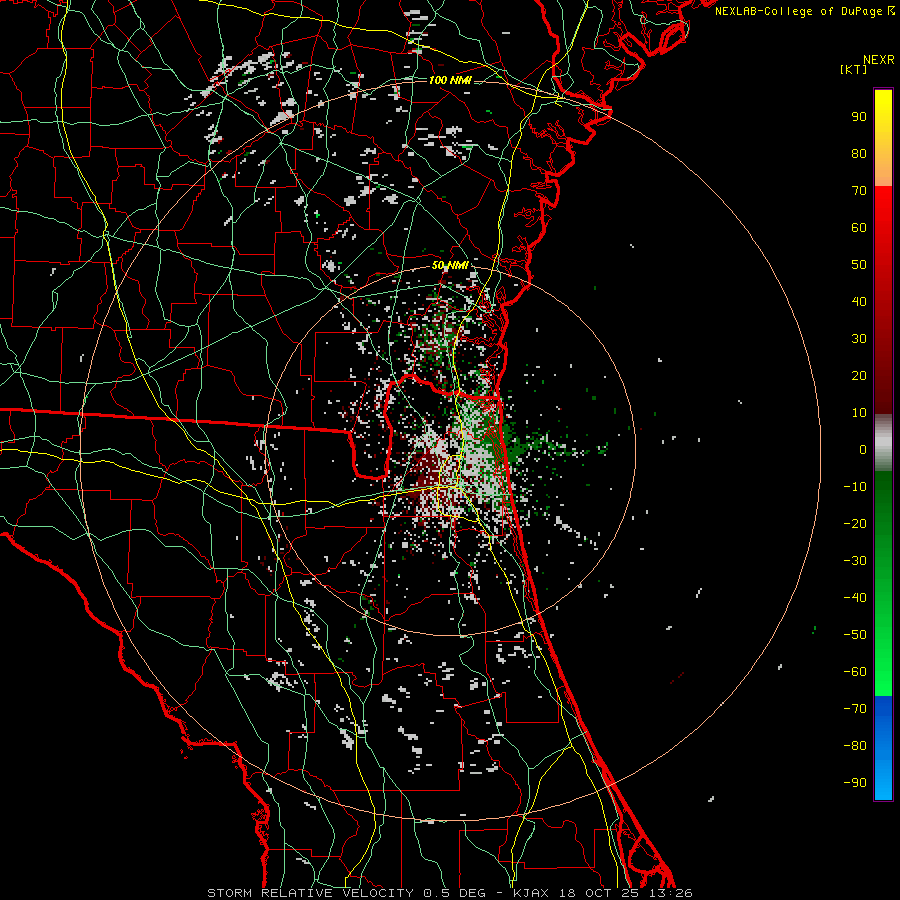
Task: Click the 100 NMI range ring label
Action: tap(450, 80)
